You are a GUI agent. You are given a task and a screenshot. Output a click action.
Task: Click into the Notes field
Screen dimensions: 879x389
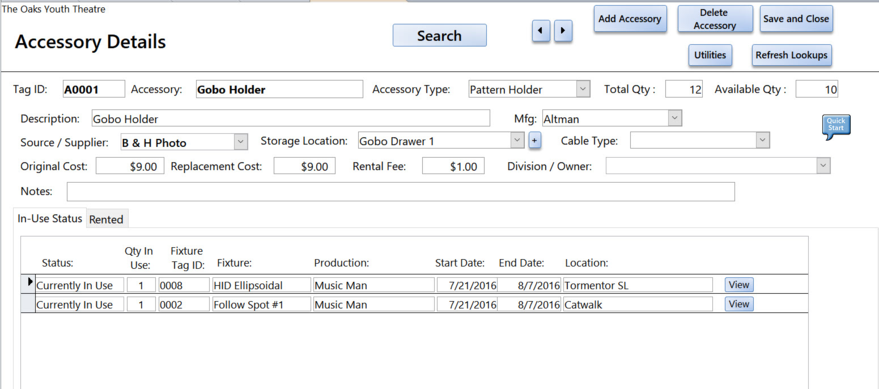tap(400, 191)
